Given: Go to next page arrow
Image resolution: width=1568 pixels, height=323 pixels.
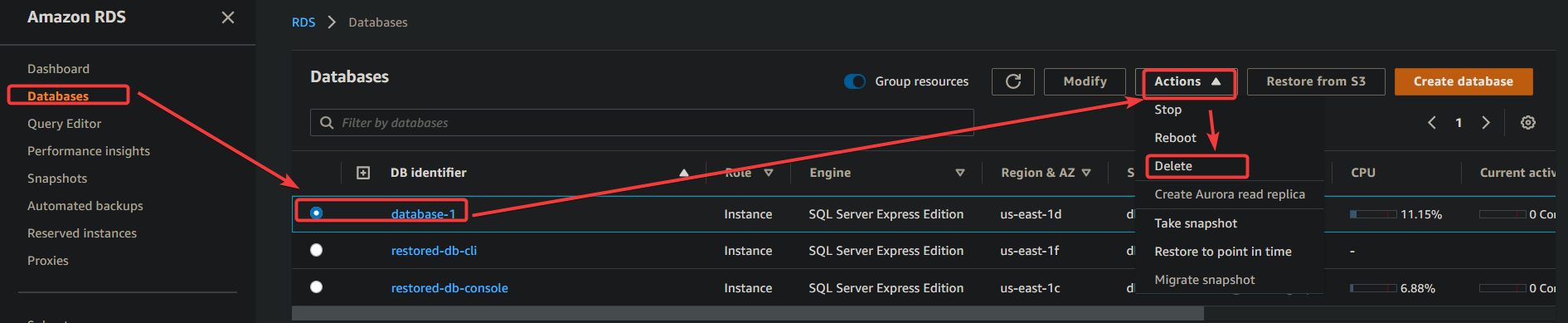Looking at the screenshot, I should point(1486,123).
